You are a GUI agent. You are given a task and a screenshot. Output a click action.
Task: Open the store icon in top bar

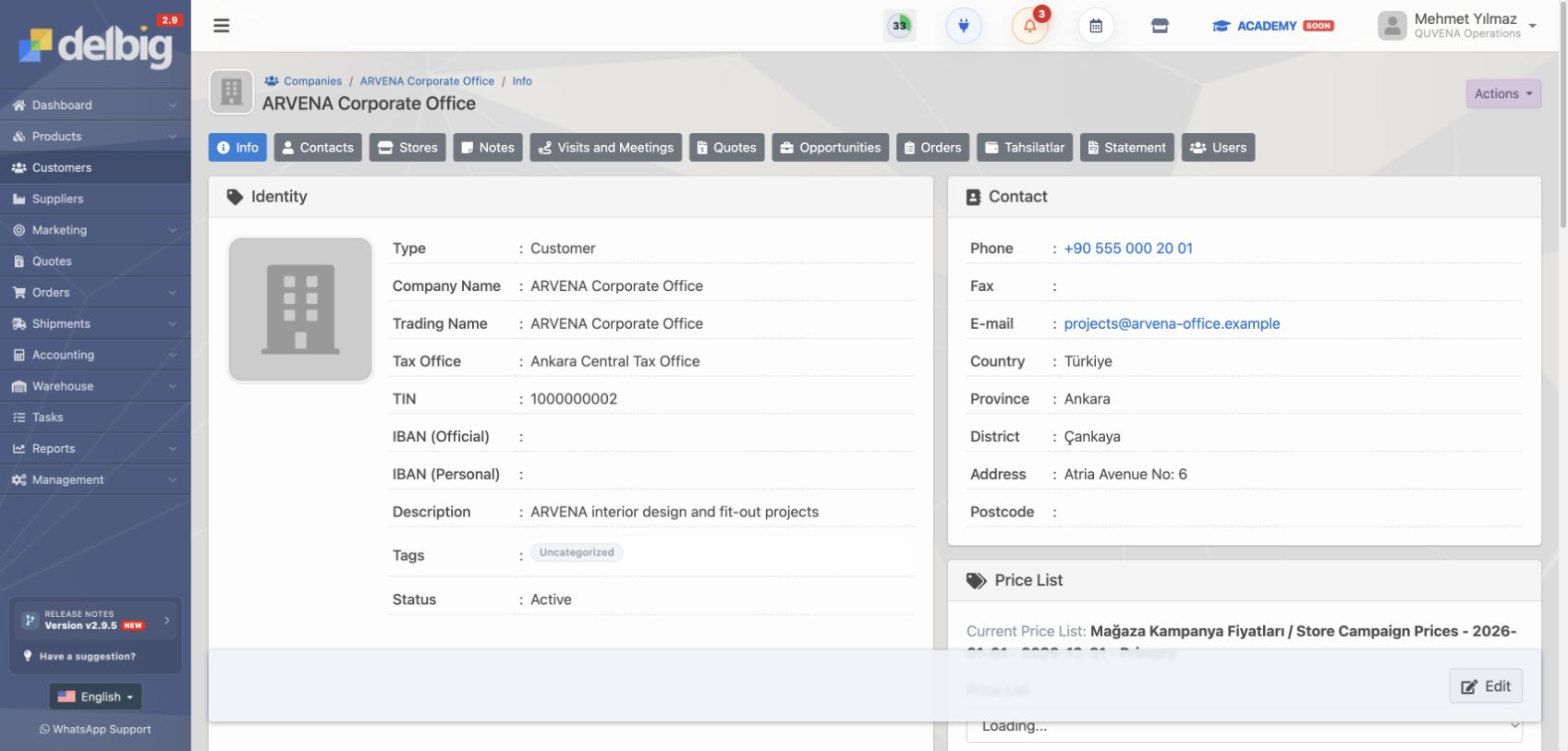[x=1160, y=26]
